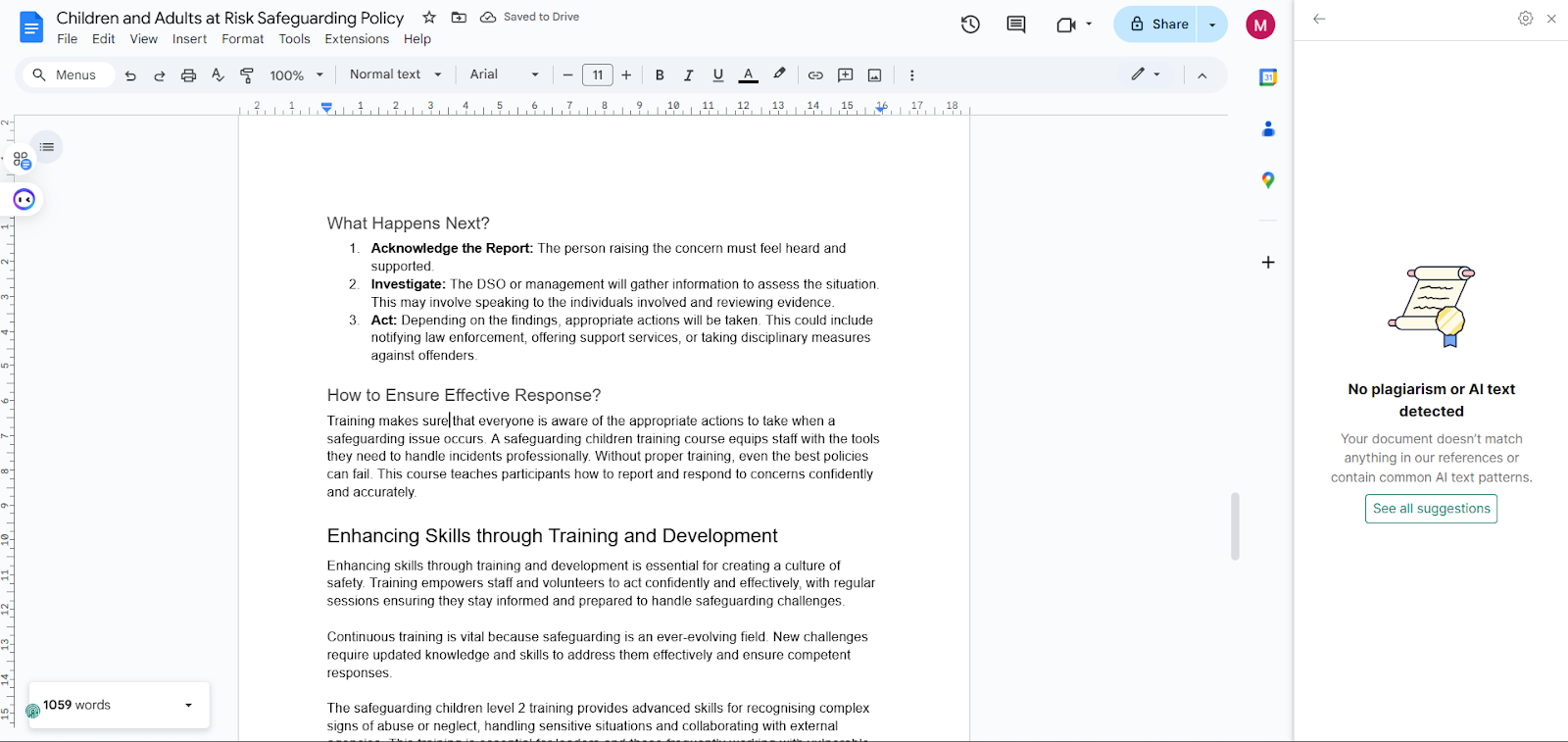1568x742 pixels.
Task: Add a comment from toolbar
Action: tap(846, 75)
